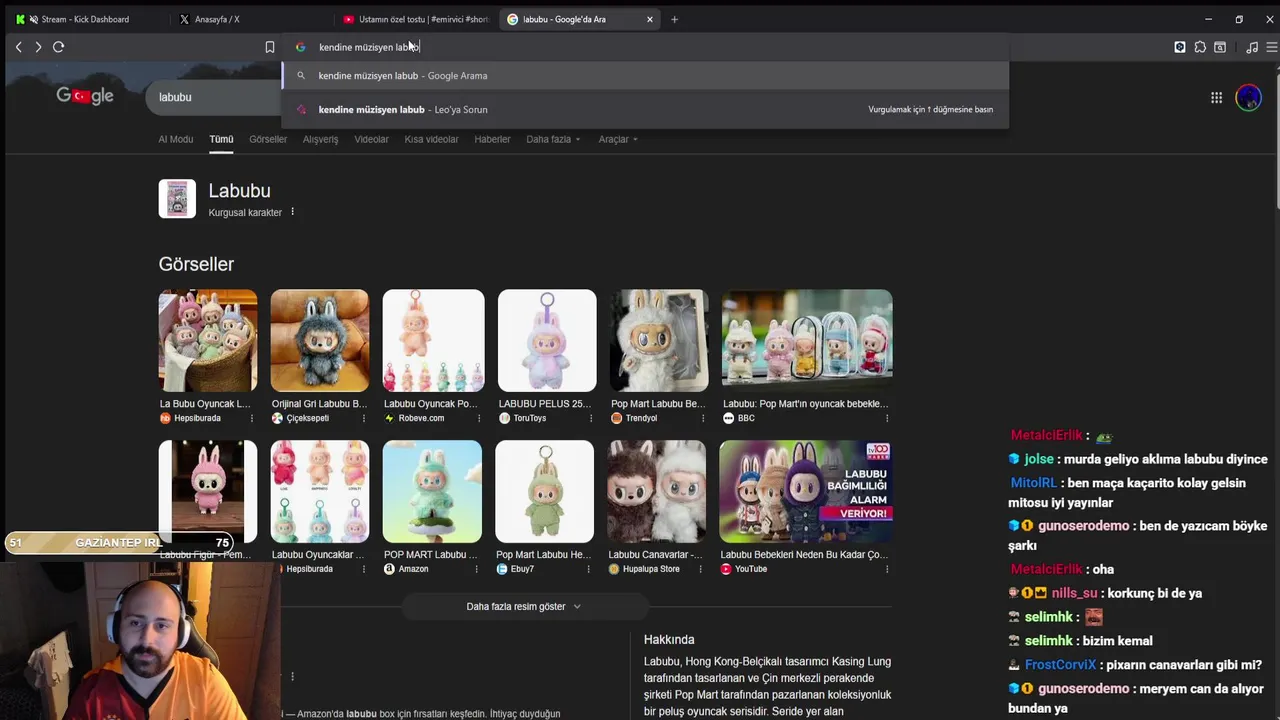The image size is (1280, 720).
Task: Open chat user MitoIRL's name
Action: click(1033, 483)
